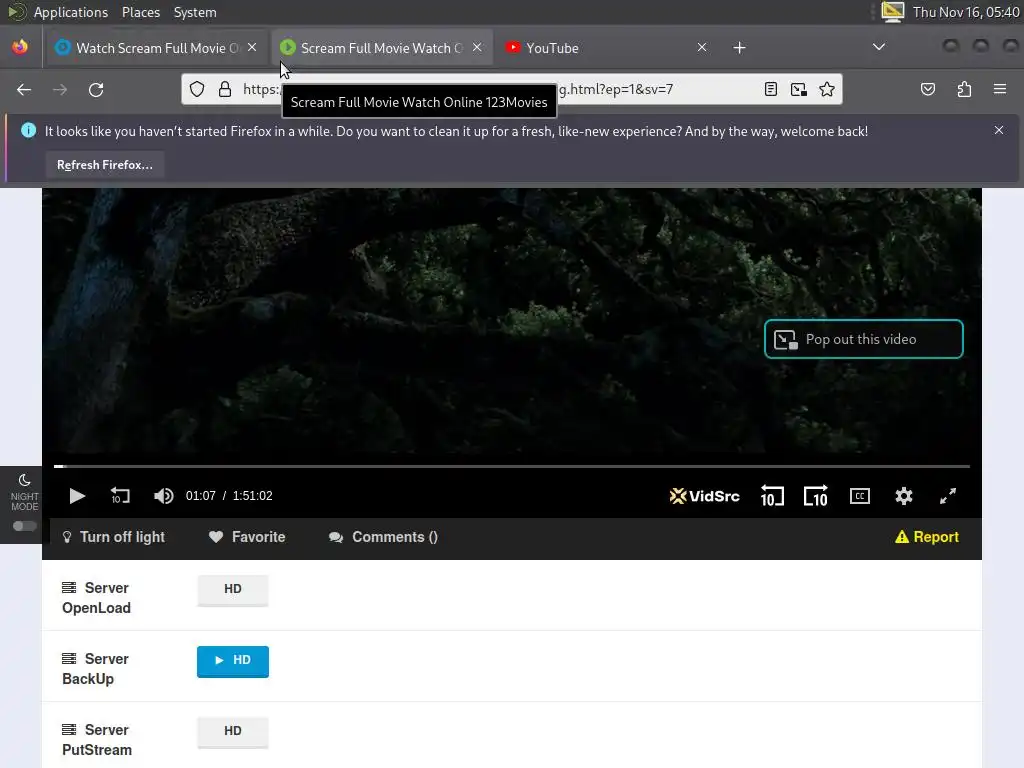Close the Scream Full Movie Watch Online tab
Screen dimensions: 1024x768
coord(477,47)
